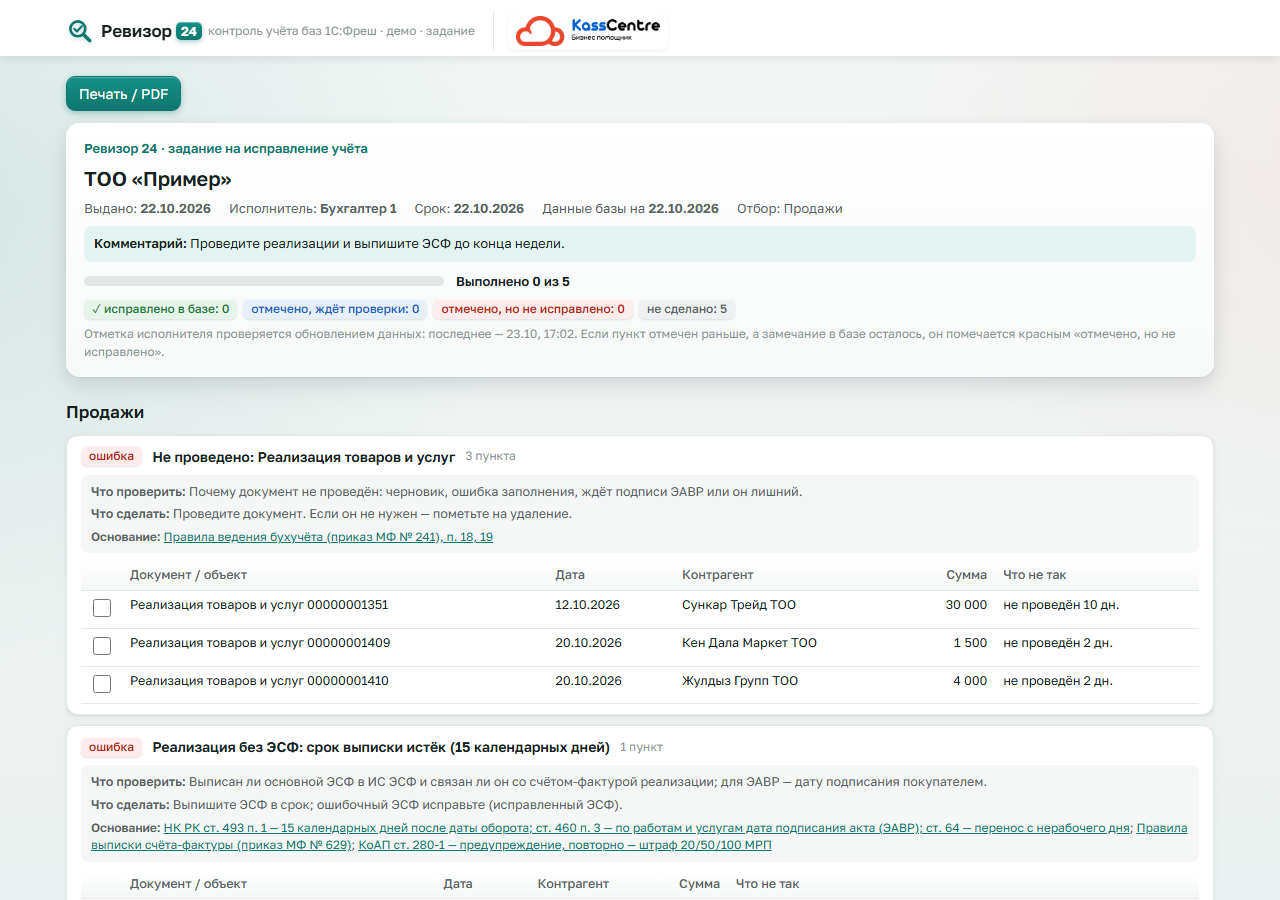Click contractor Жулдыз Групп ТОО

click(x=740, y=681)
